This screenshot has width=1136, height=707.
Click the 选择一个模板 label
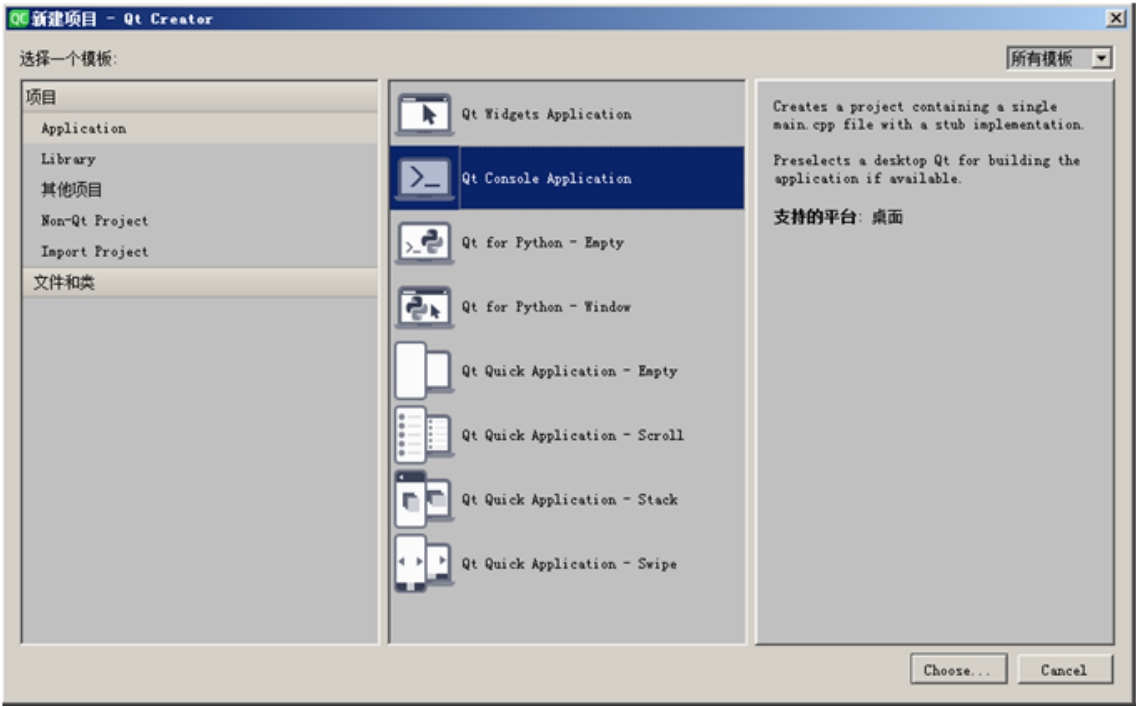(68, 59)
